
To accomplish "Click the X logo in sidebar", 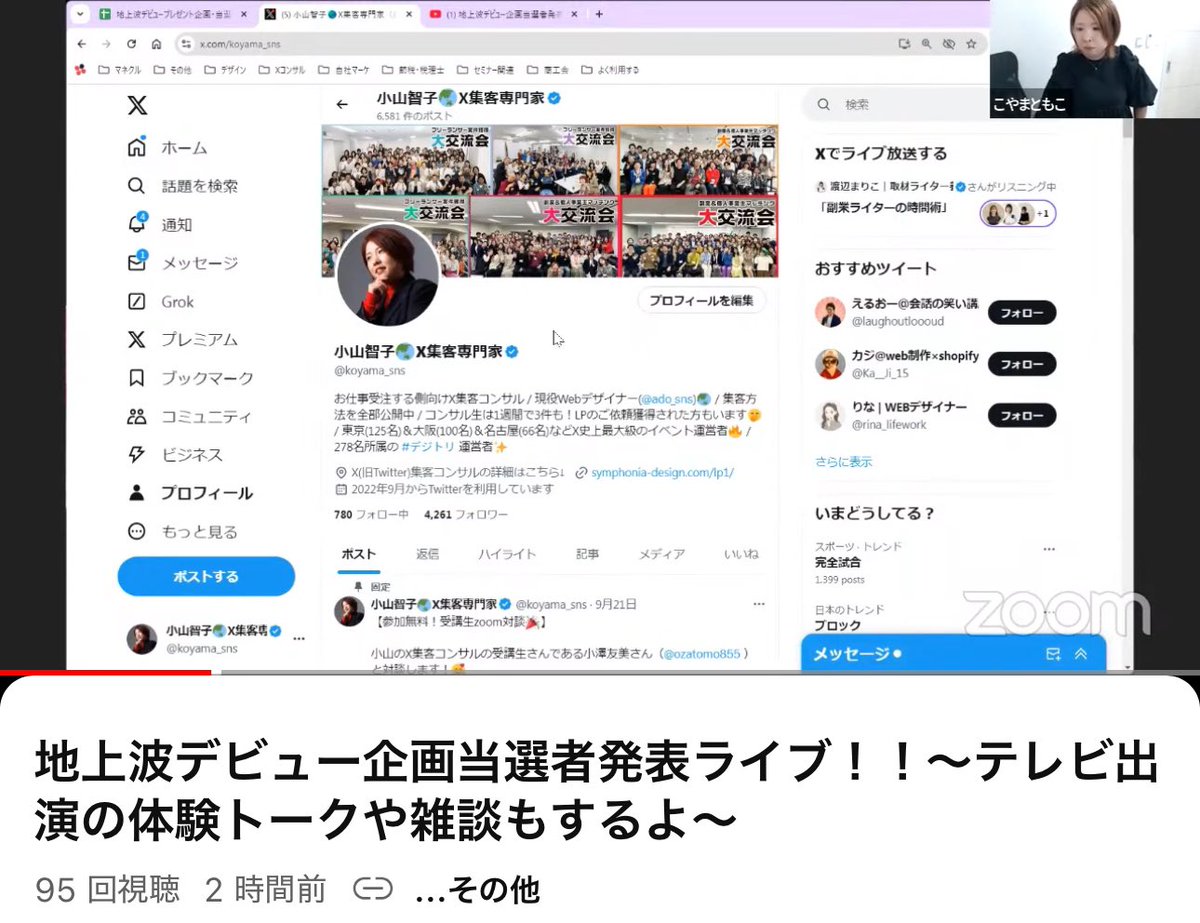I will point(137,106).
